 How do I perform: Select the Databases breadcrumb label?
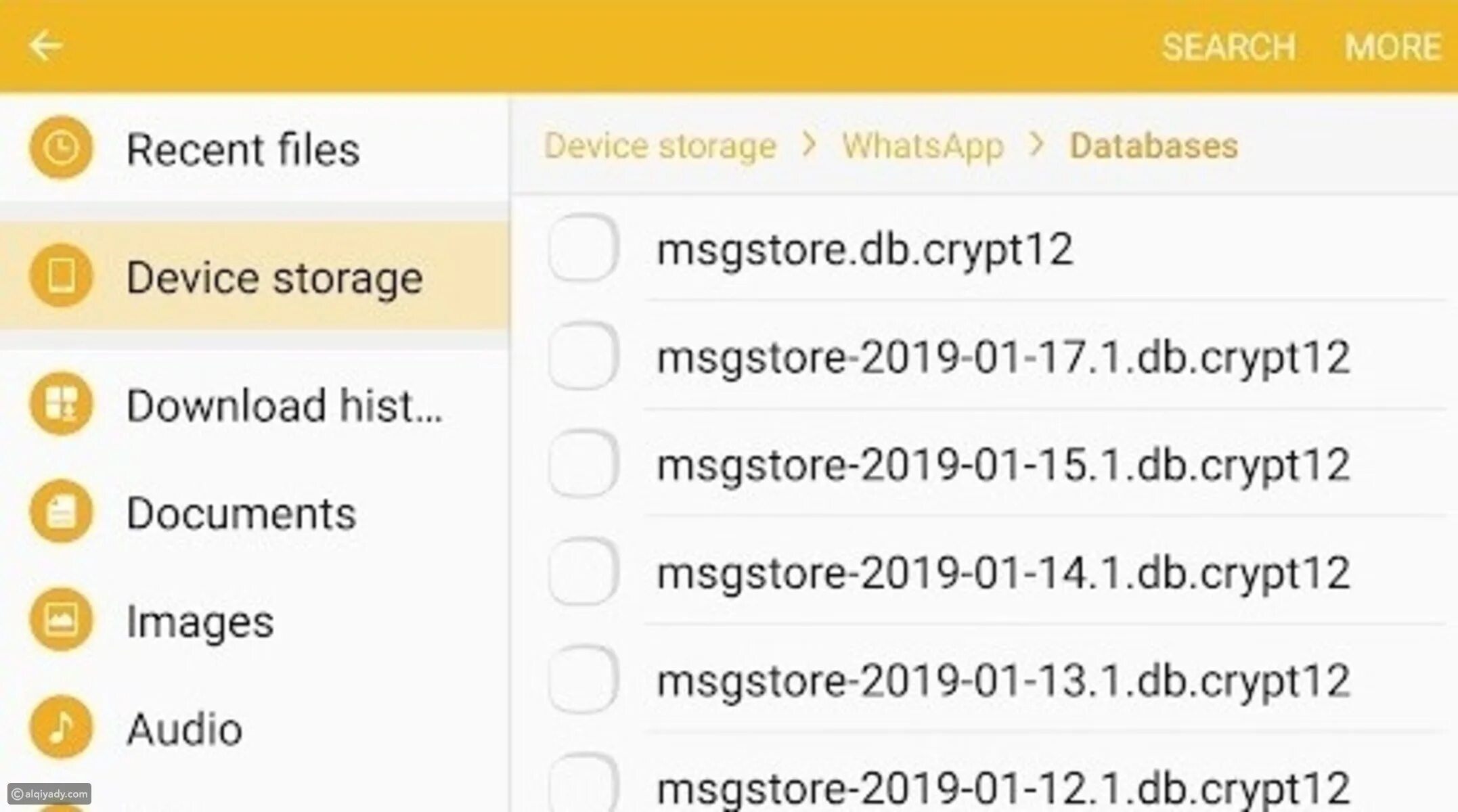(x=1153, y=145)
